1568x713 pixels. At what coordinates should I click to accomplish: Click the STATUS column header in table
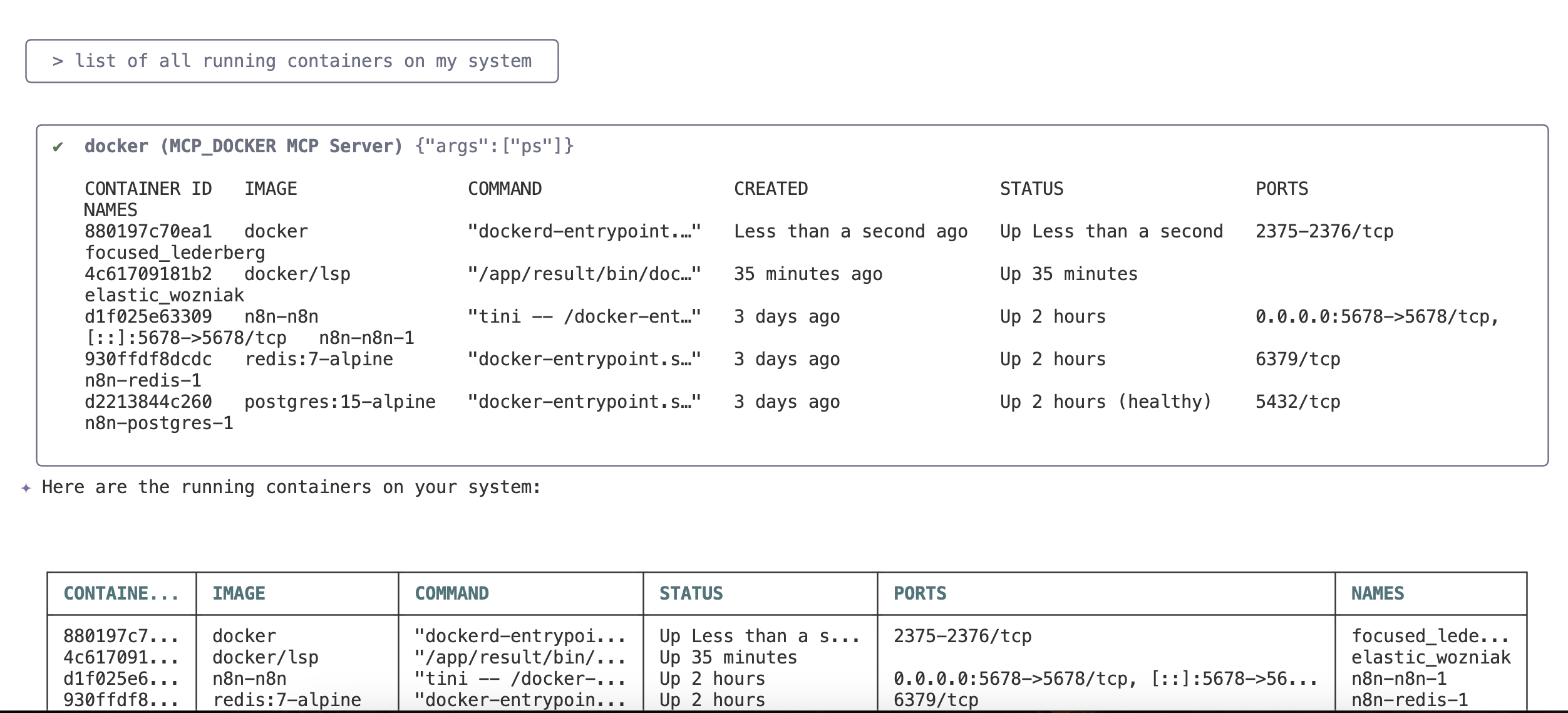691,593
